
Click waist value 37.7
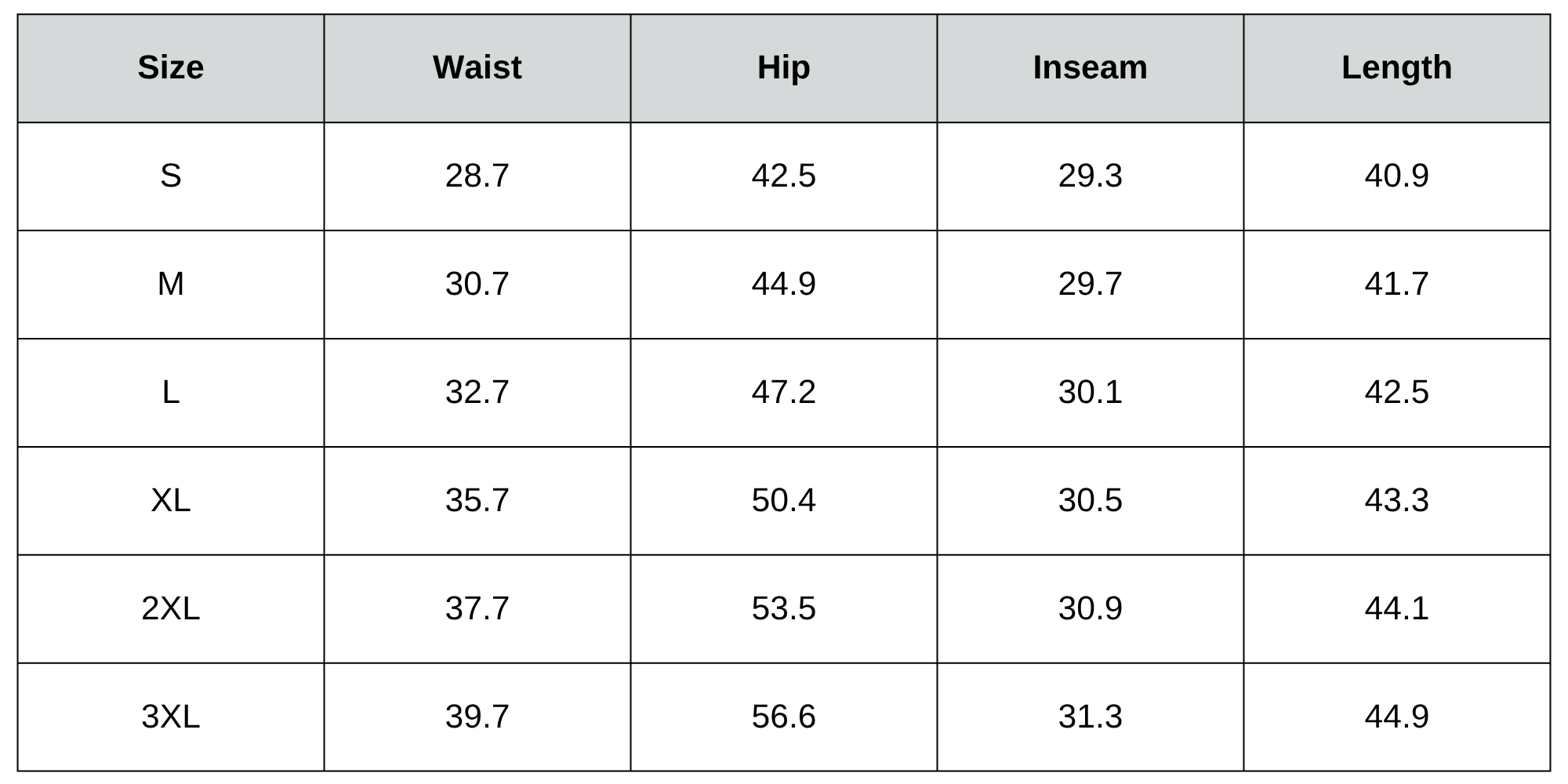point(477,608)
